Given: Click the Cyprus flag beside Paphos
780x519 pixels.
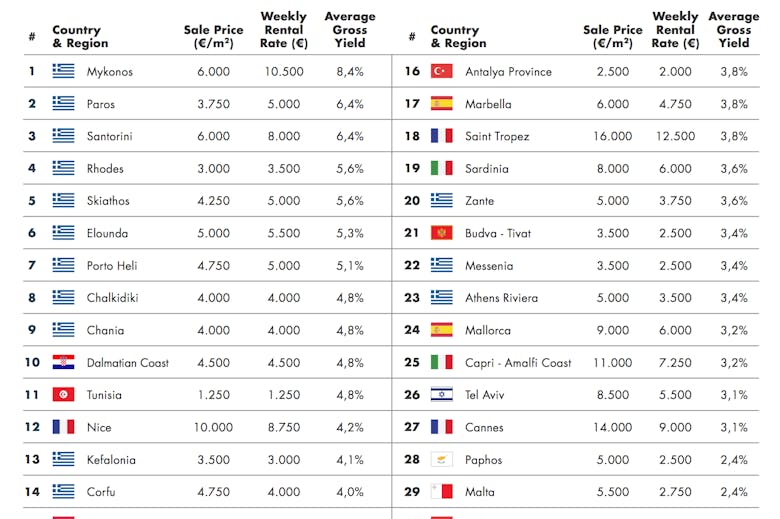Looking at the screenshot, I should [442, 459].
